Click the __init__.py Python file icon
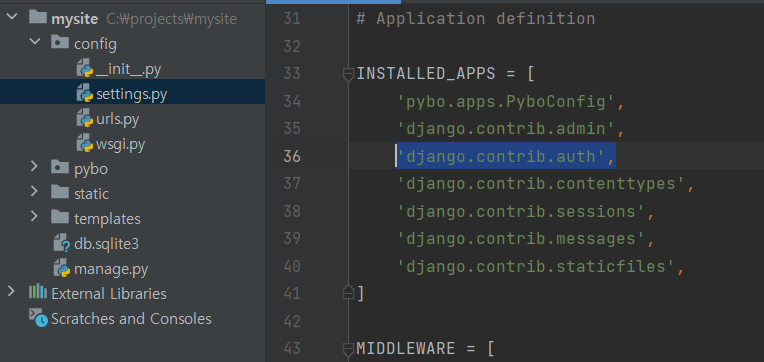The width and height of the screenshot is (764, 362). [85, 69]
